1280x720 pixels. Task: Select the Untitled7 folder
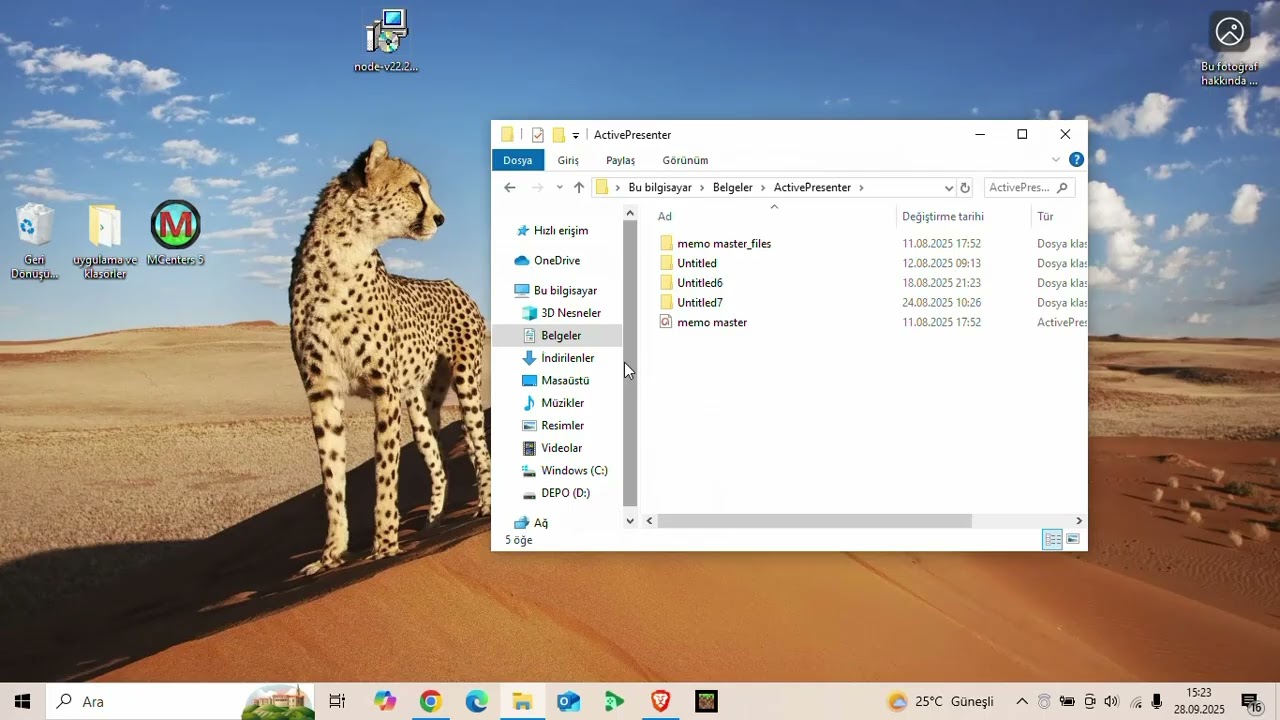pyautogui.click(x=691, y=303)
